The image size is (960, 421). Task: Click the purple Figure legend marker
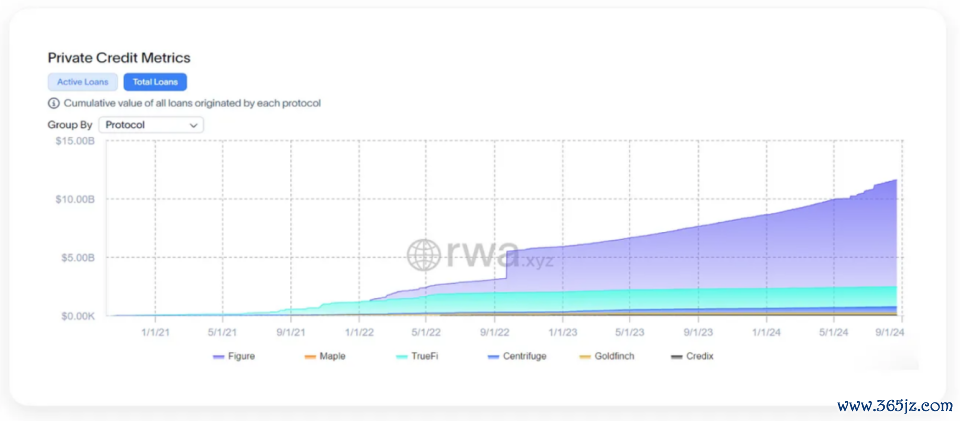coord(220,356)
